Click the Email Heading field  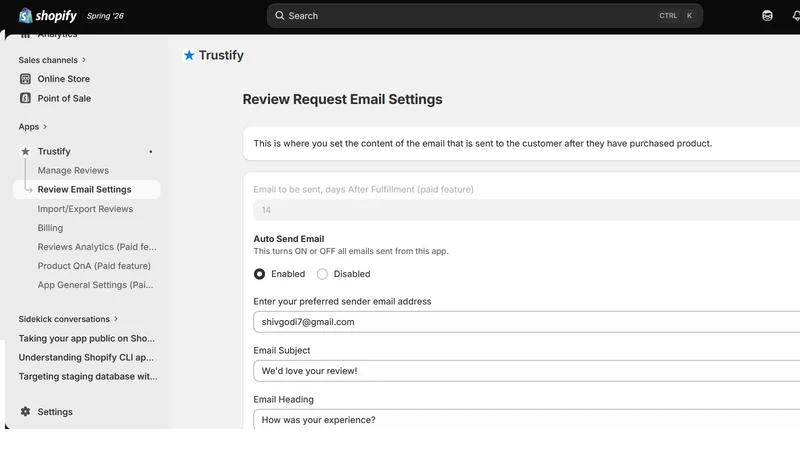coord(527,419)
